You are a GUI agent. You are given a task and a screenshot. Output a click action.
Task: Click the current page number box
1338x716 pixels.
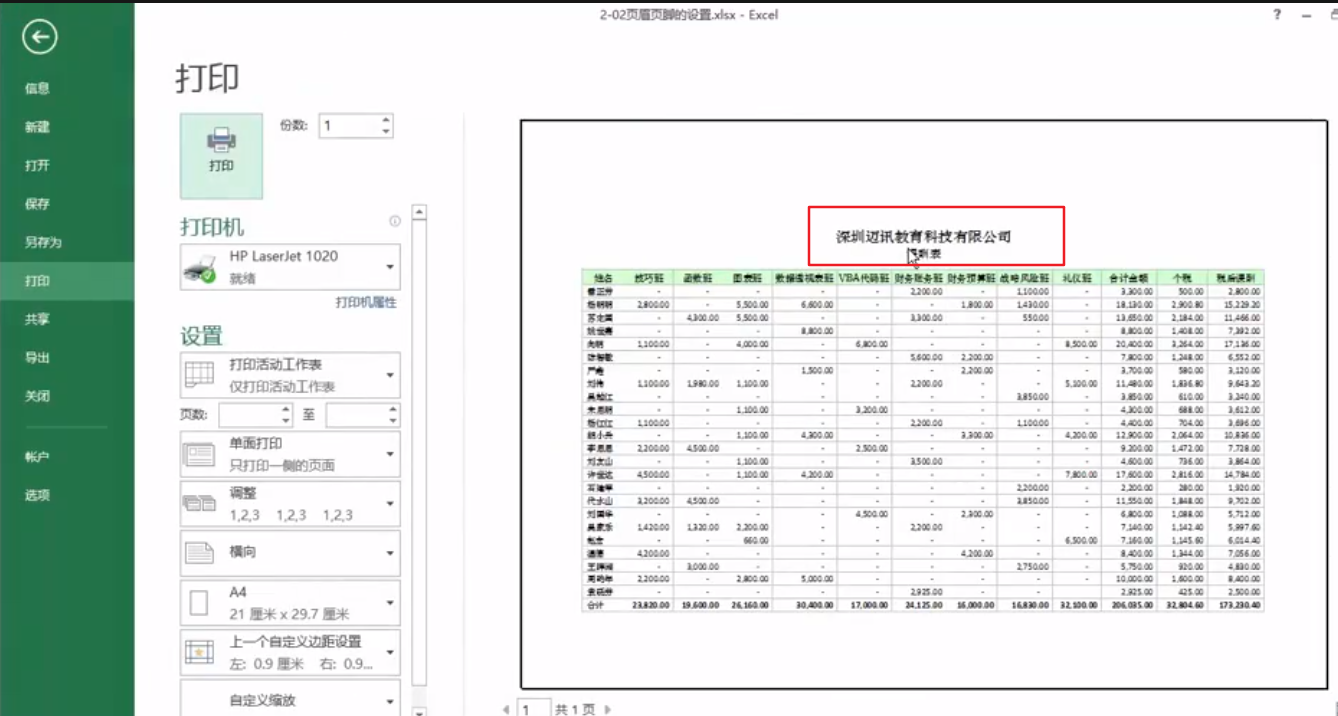pos(533,708)
